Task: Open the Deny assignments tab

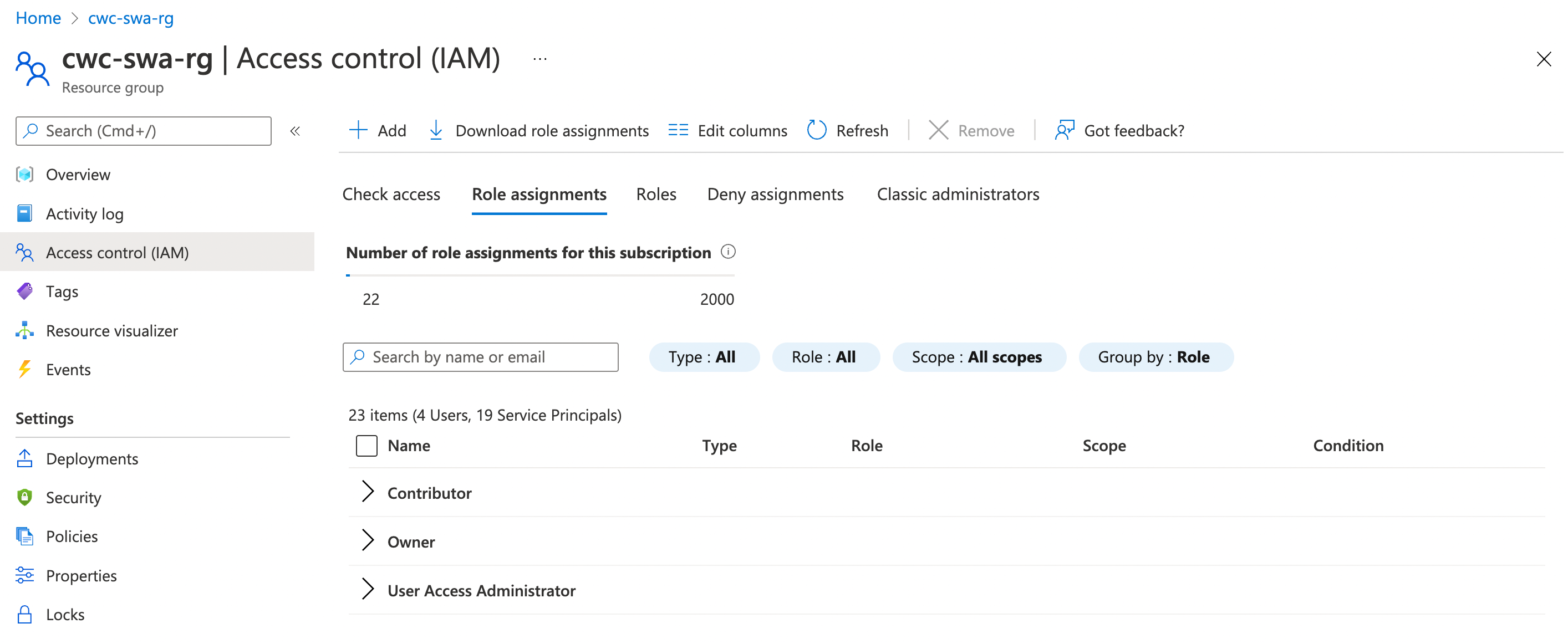Action: pyautogui.click(x=775, y=193)
